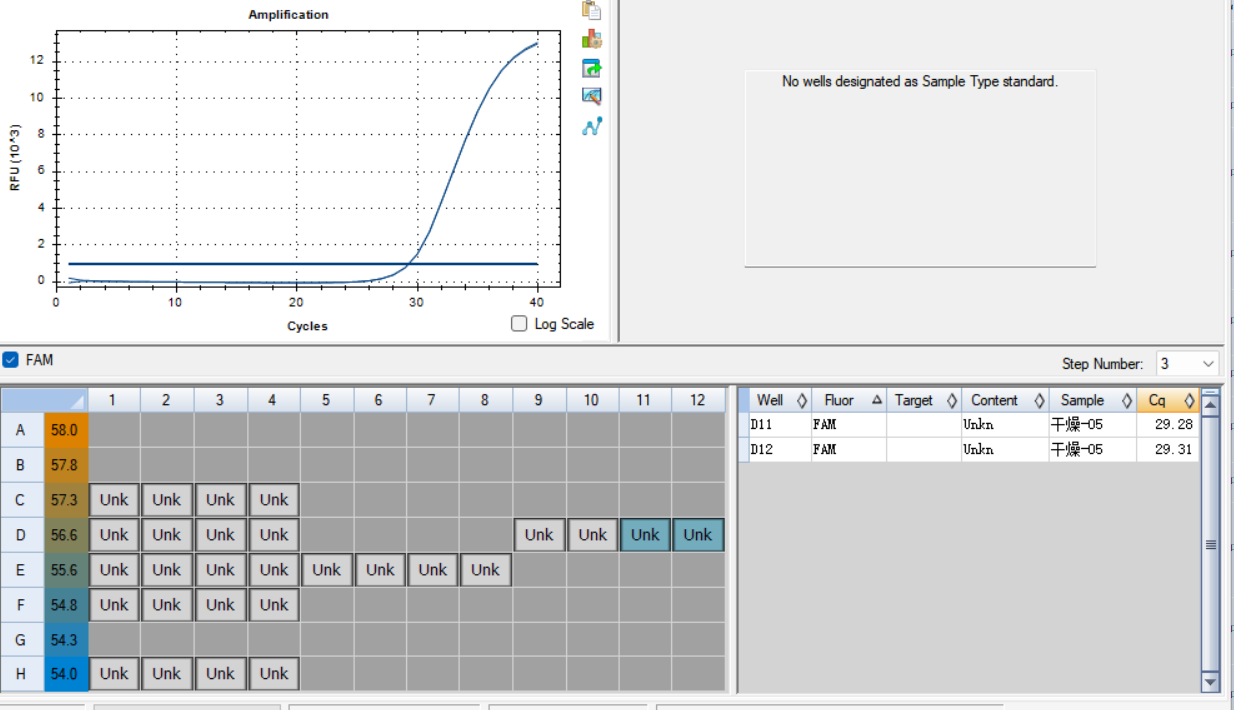Click the sort diamond on Well column

801,400
